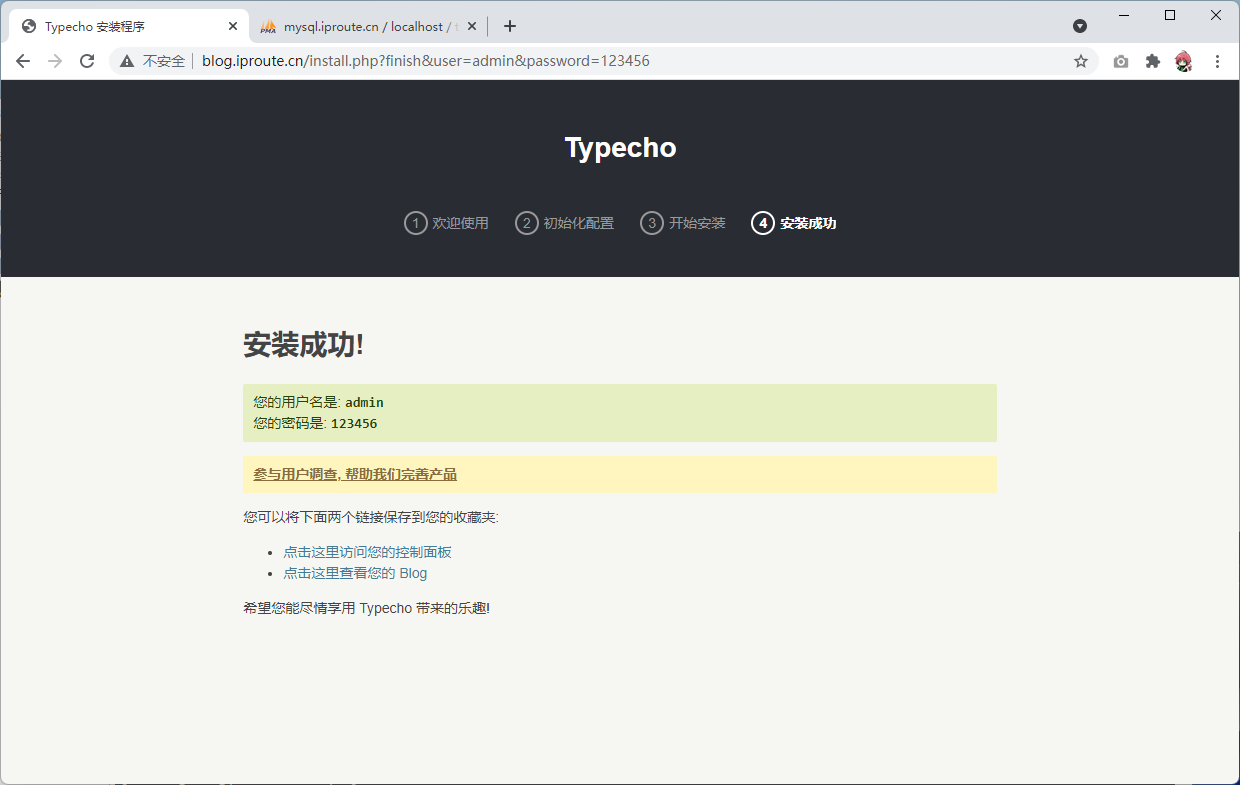1240x785 pixels.
Task: Open the camera screenshot extension
Action: (x=1121, y=61)
